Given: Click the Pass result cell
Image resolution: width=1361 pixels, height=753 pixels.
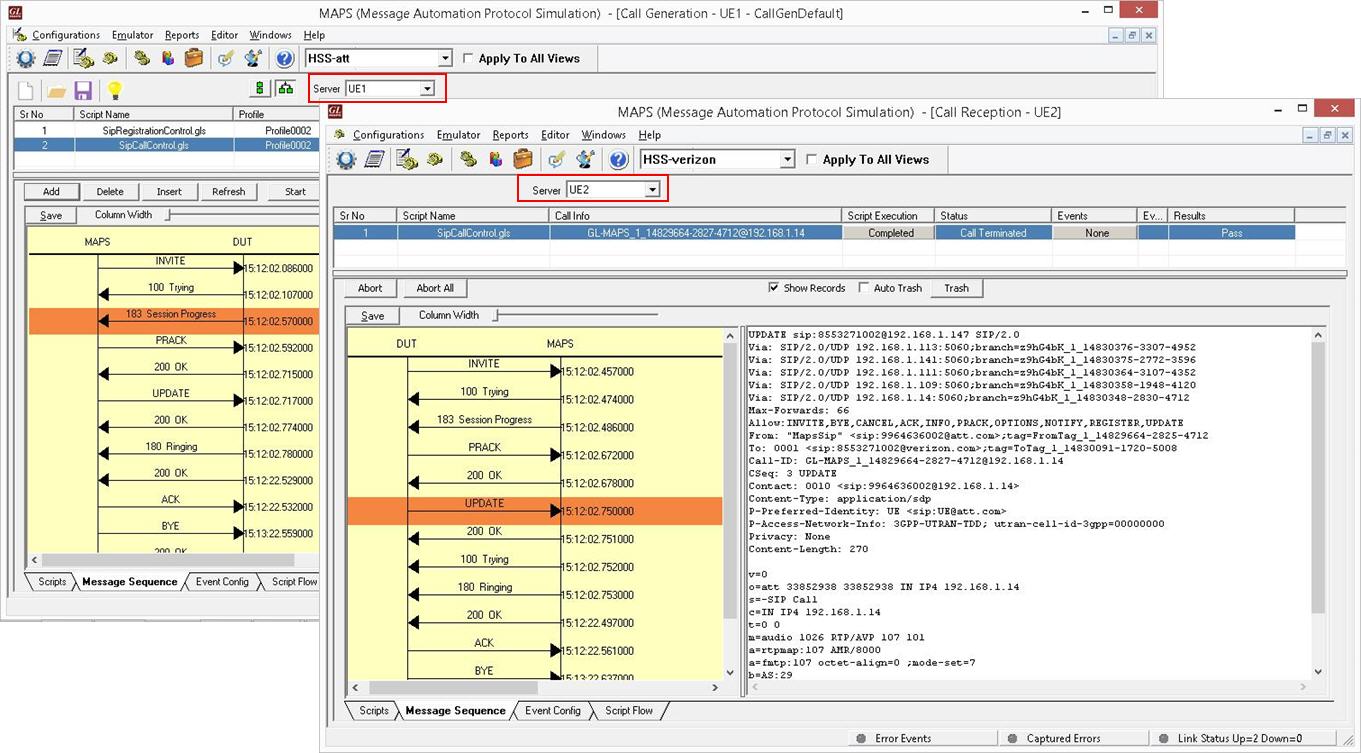Looking at the screenshot, I should [1231, 233].
